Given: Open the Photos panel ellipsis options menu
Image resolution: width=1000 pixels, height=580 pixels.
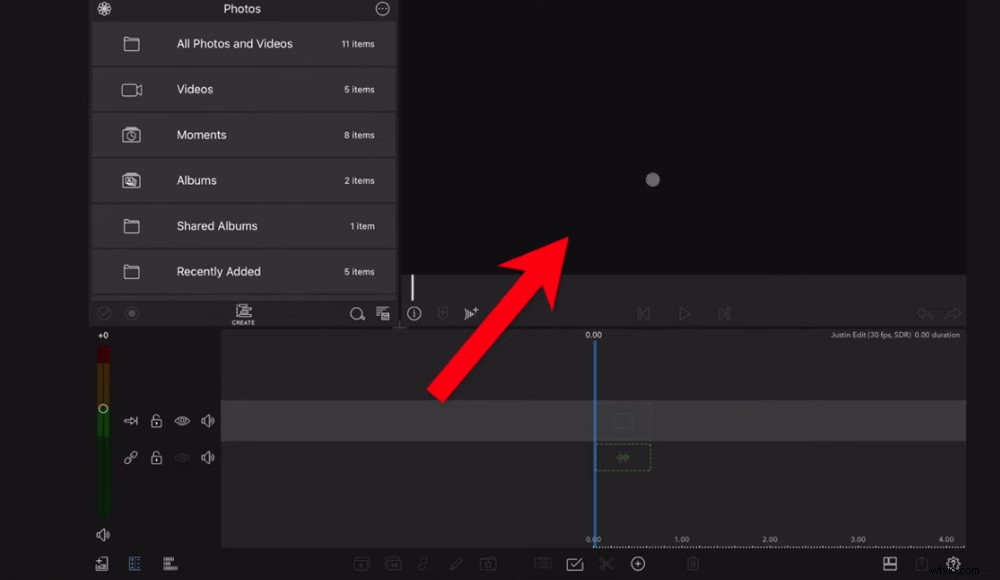Looking at the screenshot, I should [x=382, y=8].
